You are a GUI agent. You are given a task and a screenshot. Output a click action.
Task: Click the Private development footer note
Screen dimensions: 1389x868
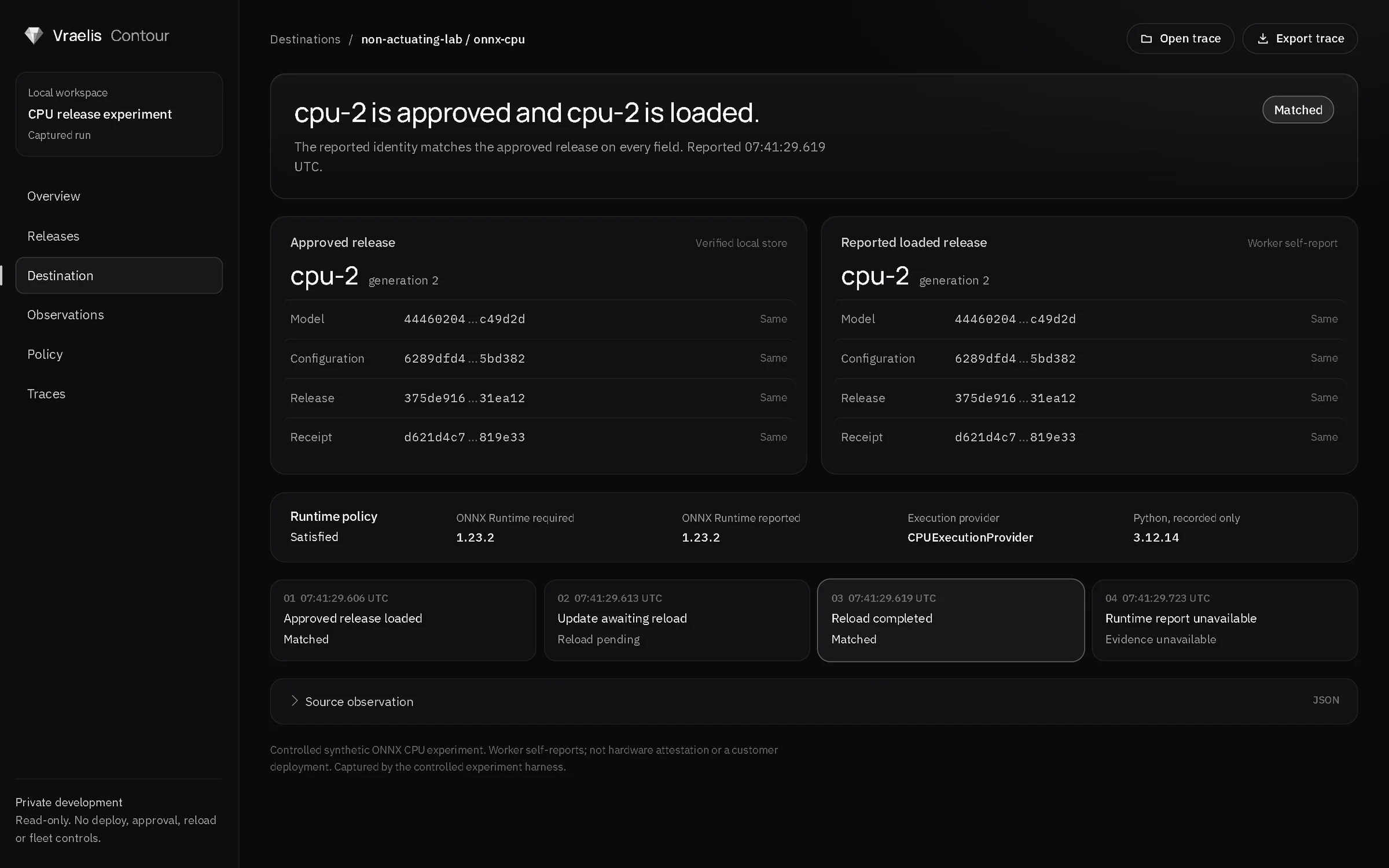(x=69, y=802)
